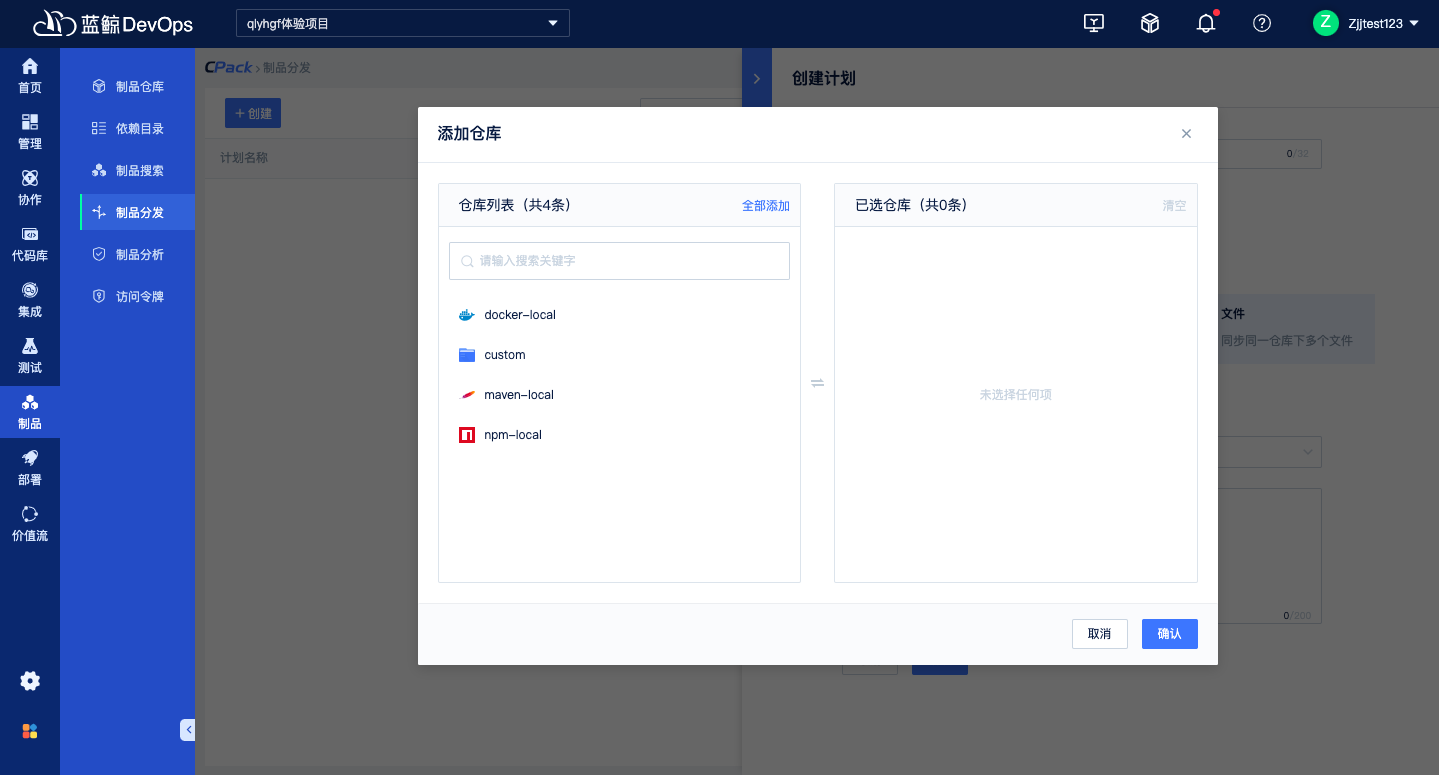
Task: Click the 仓库列表（共4条） heading
Action: coord(515,205)
